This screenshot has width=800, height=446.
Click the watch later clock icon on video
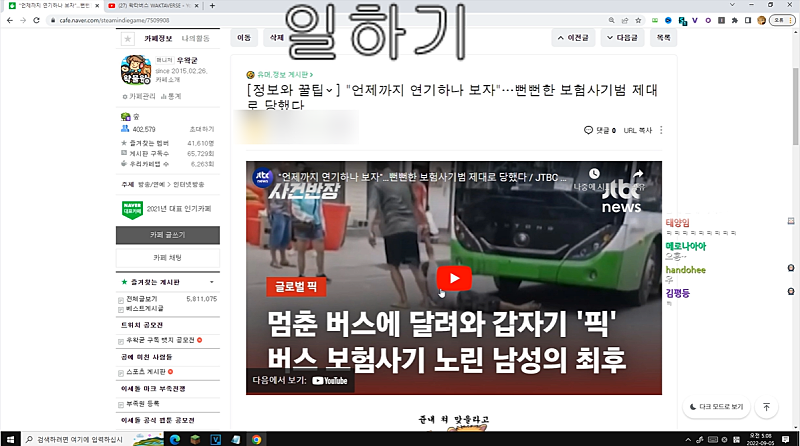pos(594,174)
